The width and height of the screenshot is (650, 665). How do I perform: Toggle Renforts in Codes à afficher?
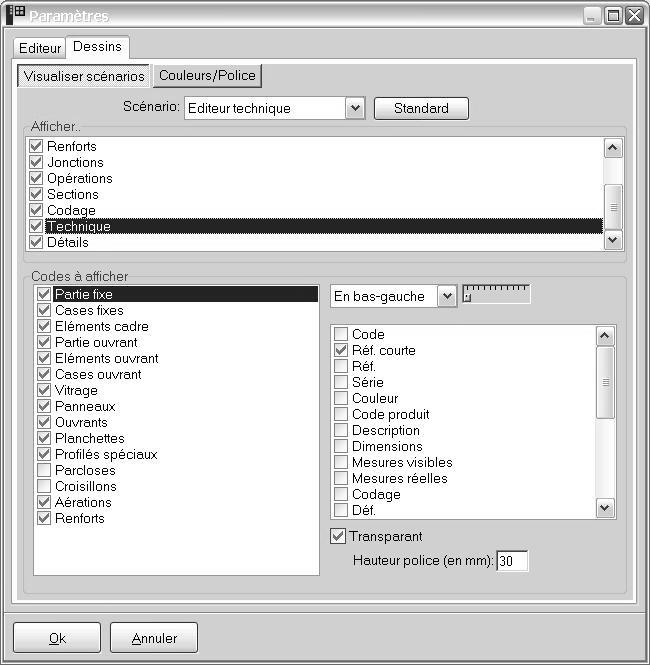coord(44,518)
